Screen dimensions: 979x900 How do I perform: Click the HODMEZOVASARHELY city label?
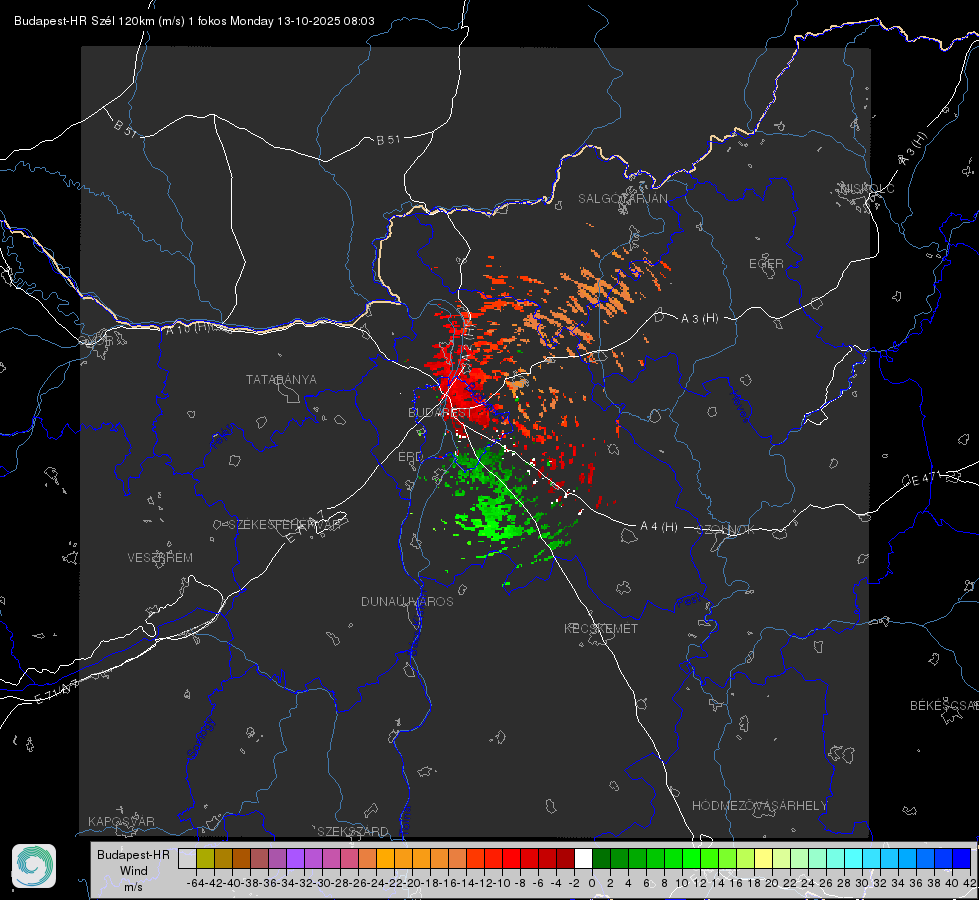click(759, 805)
